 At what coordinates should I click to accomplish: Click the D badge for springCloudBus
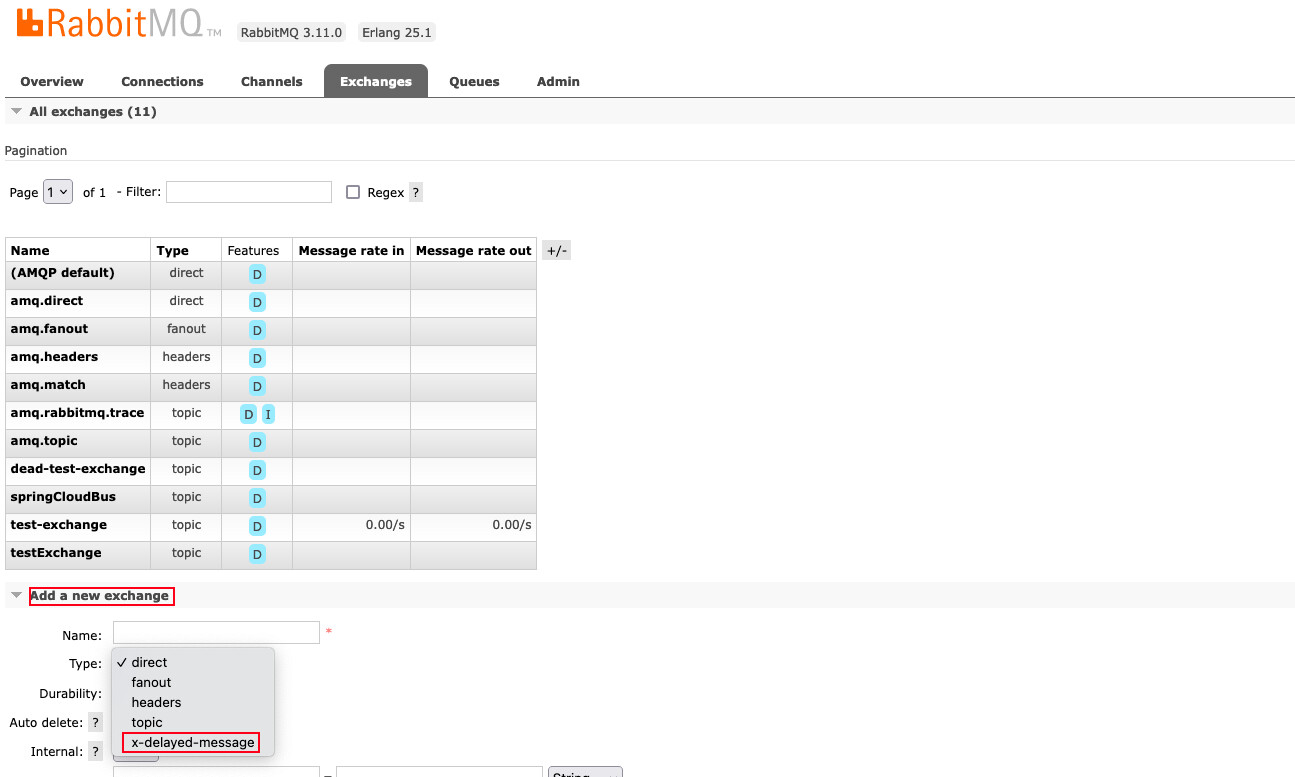[x=257, y=498]
